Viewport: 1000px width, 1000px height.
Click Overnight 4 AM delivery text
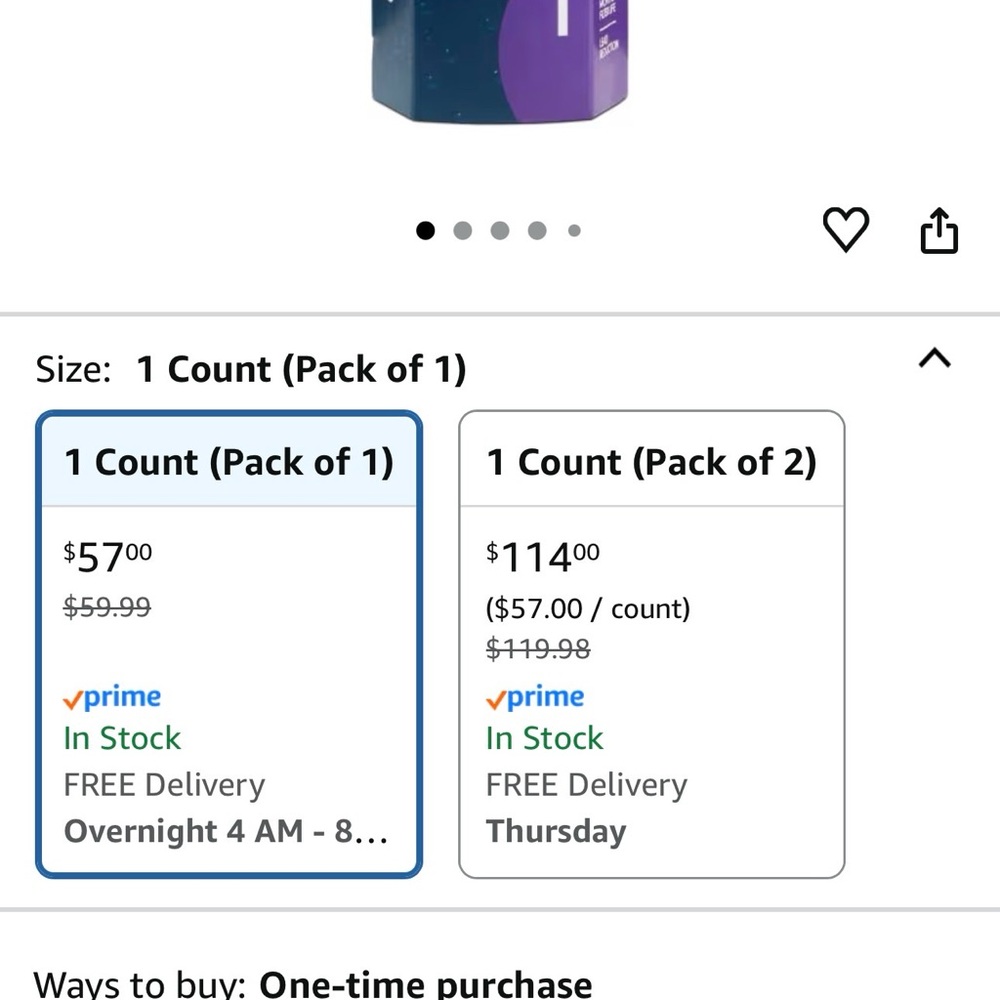(x=226, y=831)
